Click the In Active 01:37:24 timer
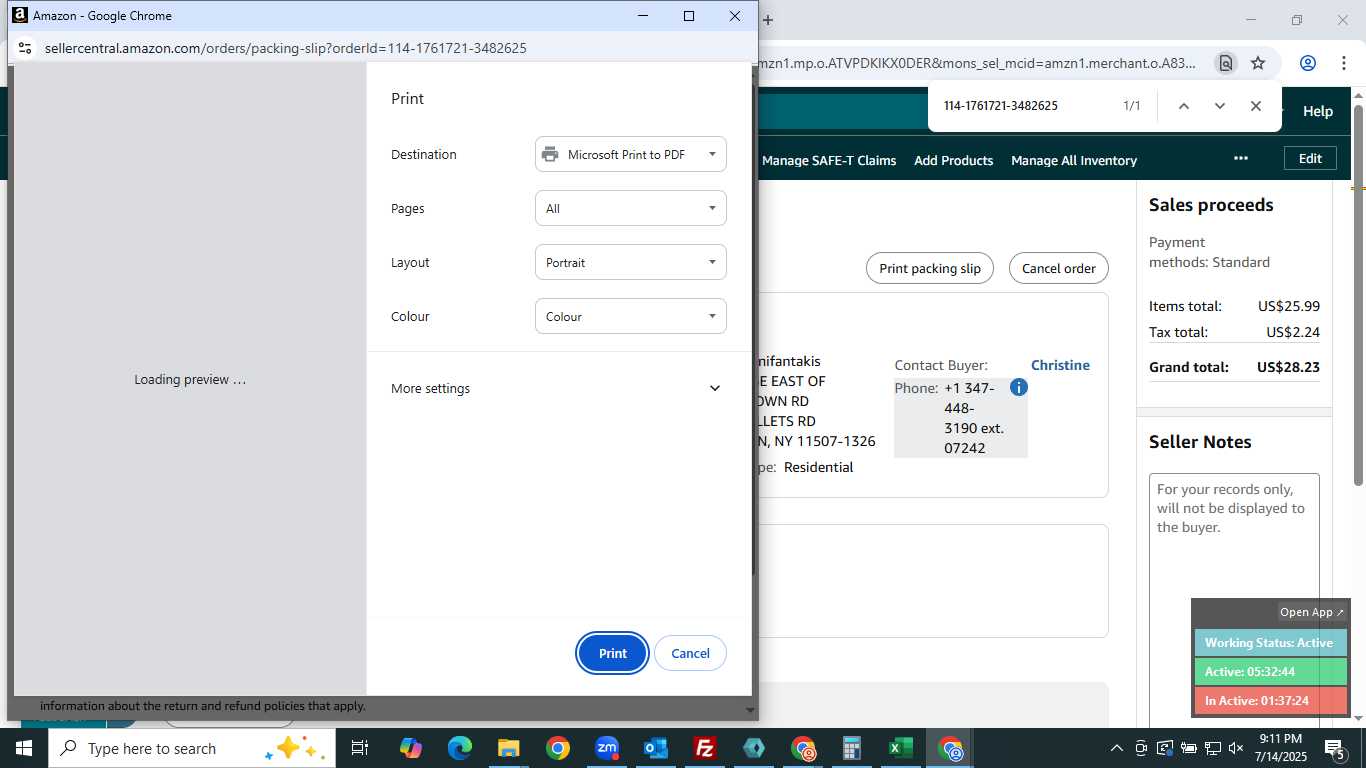The image size is (1366, 768). (1270, 701)
